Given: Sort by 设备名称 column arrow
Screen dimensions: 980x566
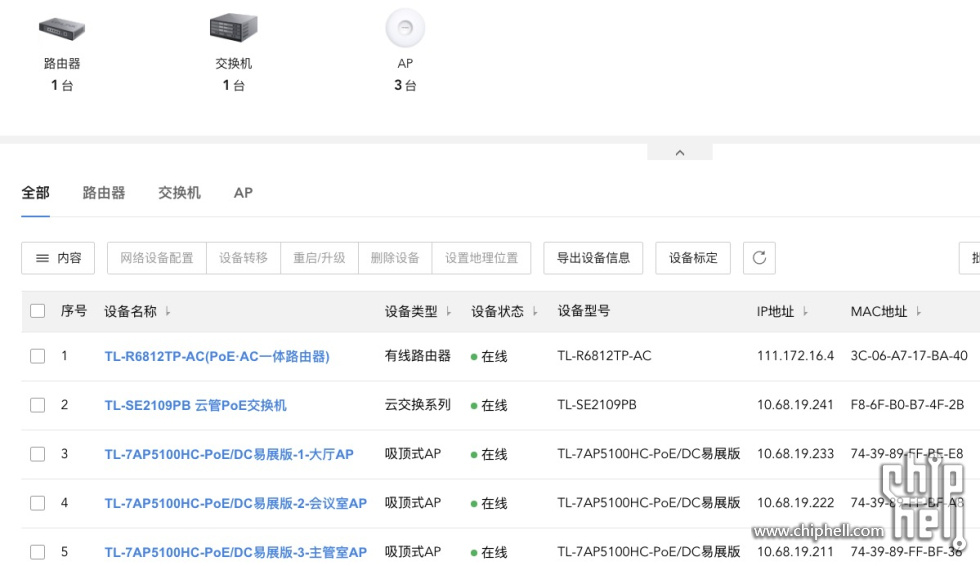Looking at the screenshot, I should pos(168,311).
